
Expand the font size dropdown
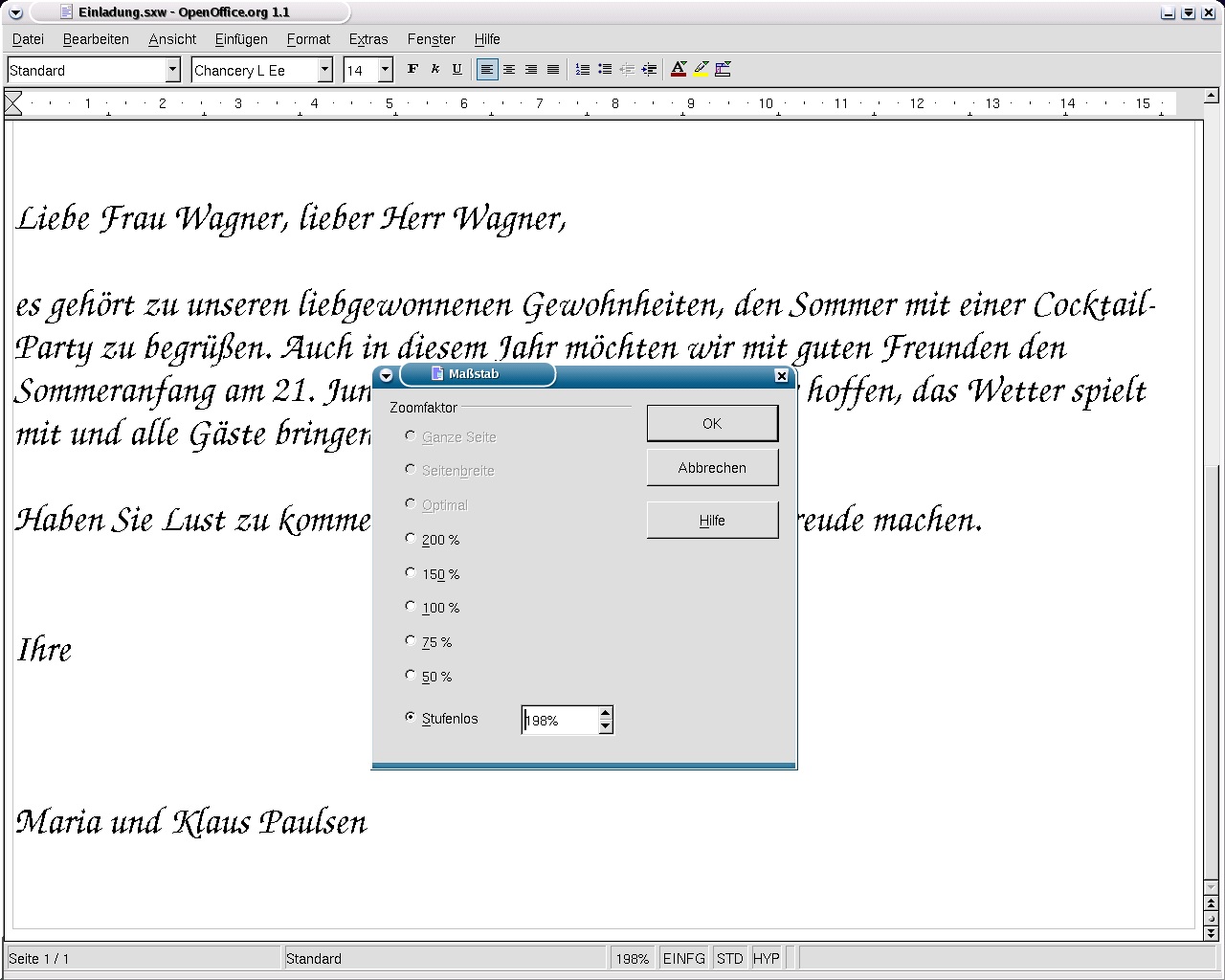(386, 70)
